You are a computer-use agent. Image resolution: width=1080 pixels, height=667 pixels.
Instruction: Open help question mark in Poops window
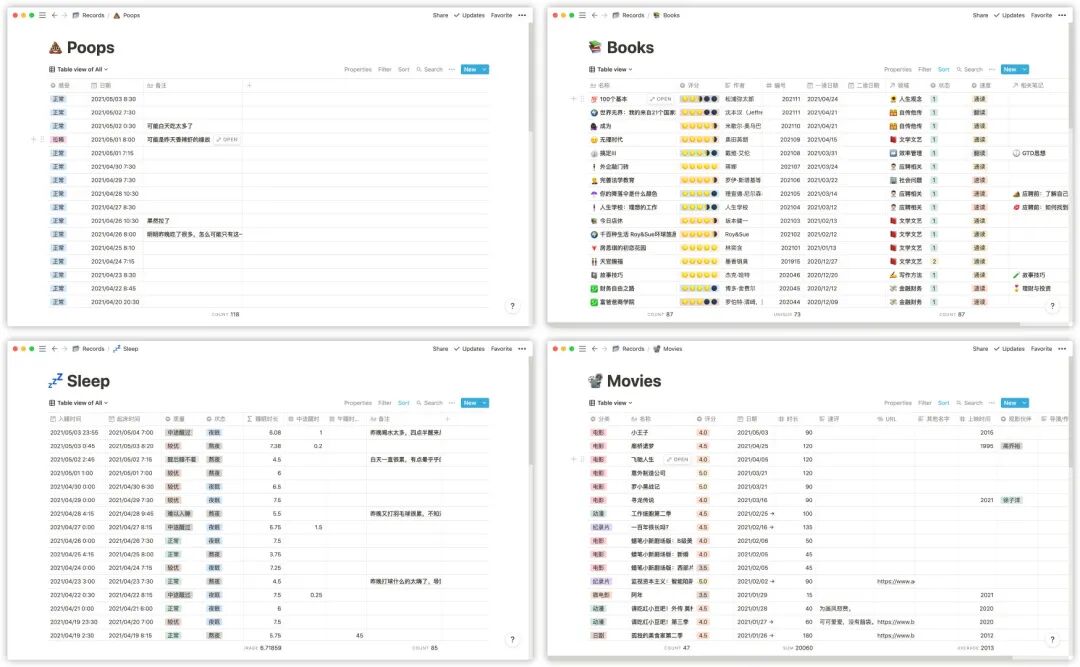coord(512,306)
